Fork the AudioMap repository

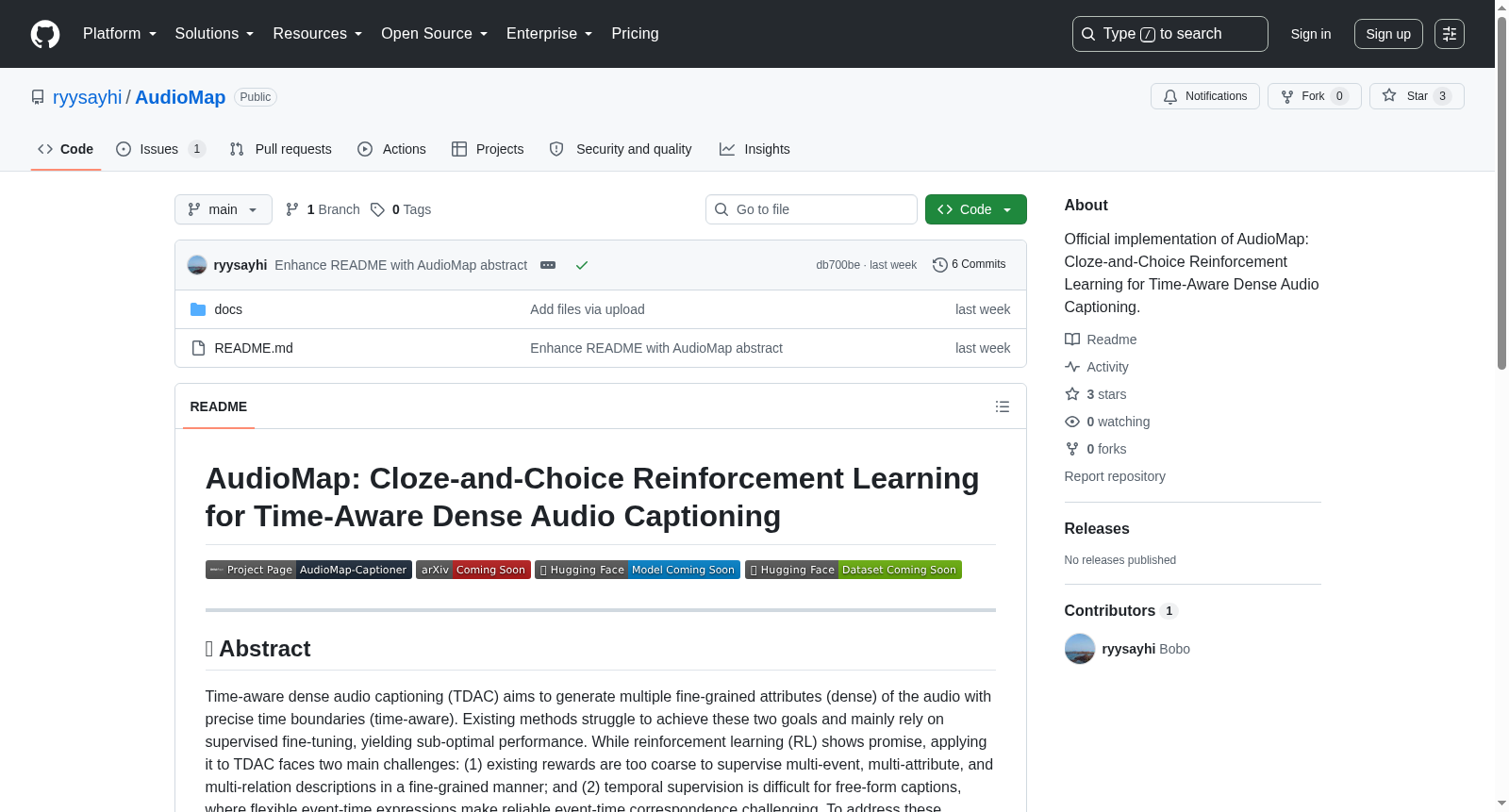pyautogui.click(x=1315, y=96)
